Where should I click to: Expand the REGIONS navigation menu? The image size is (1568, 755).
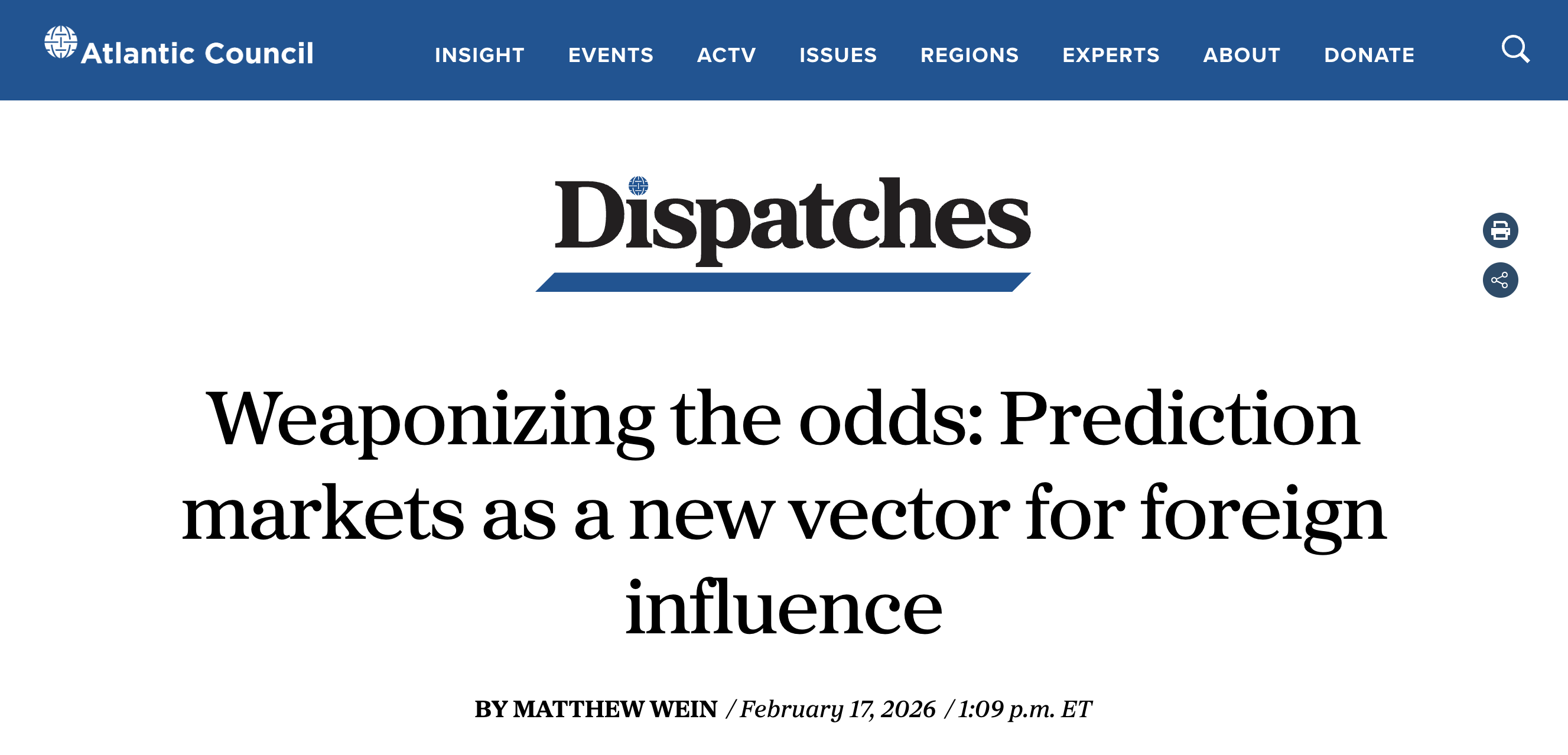[969, 55]
